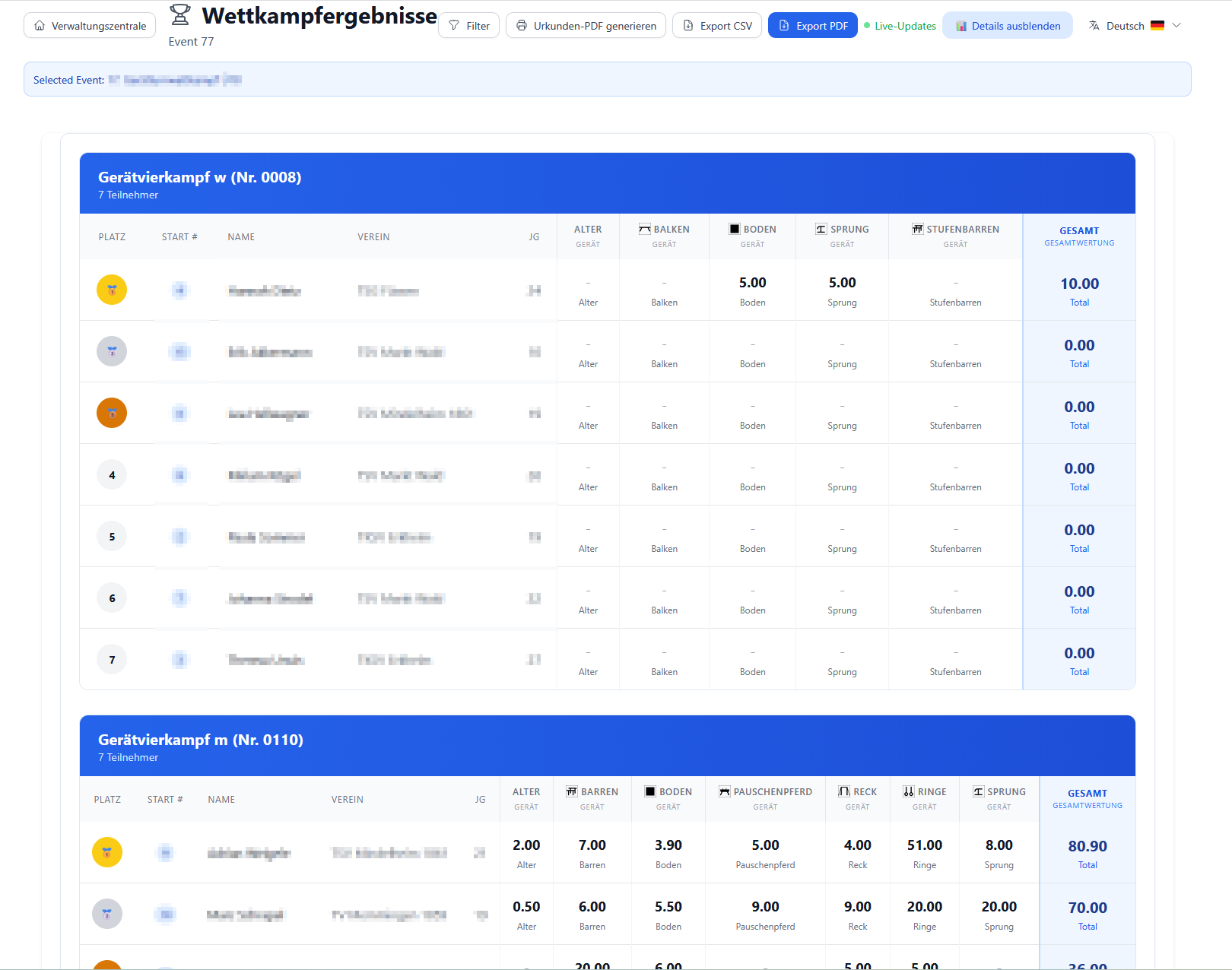Viewport: 1232px width, 970px height.
Task: Click the Barren icon in men's table header
Action: 572,791
